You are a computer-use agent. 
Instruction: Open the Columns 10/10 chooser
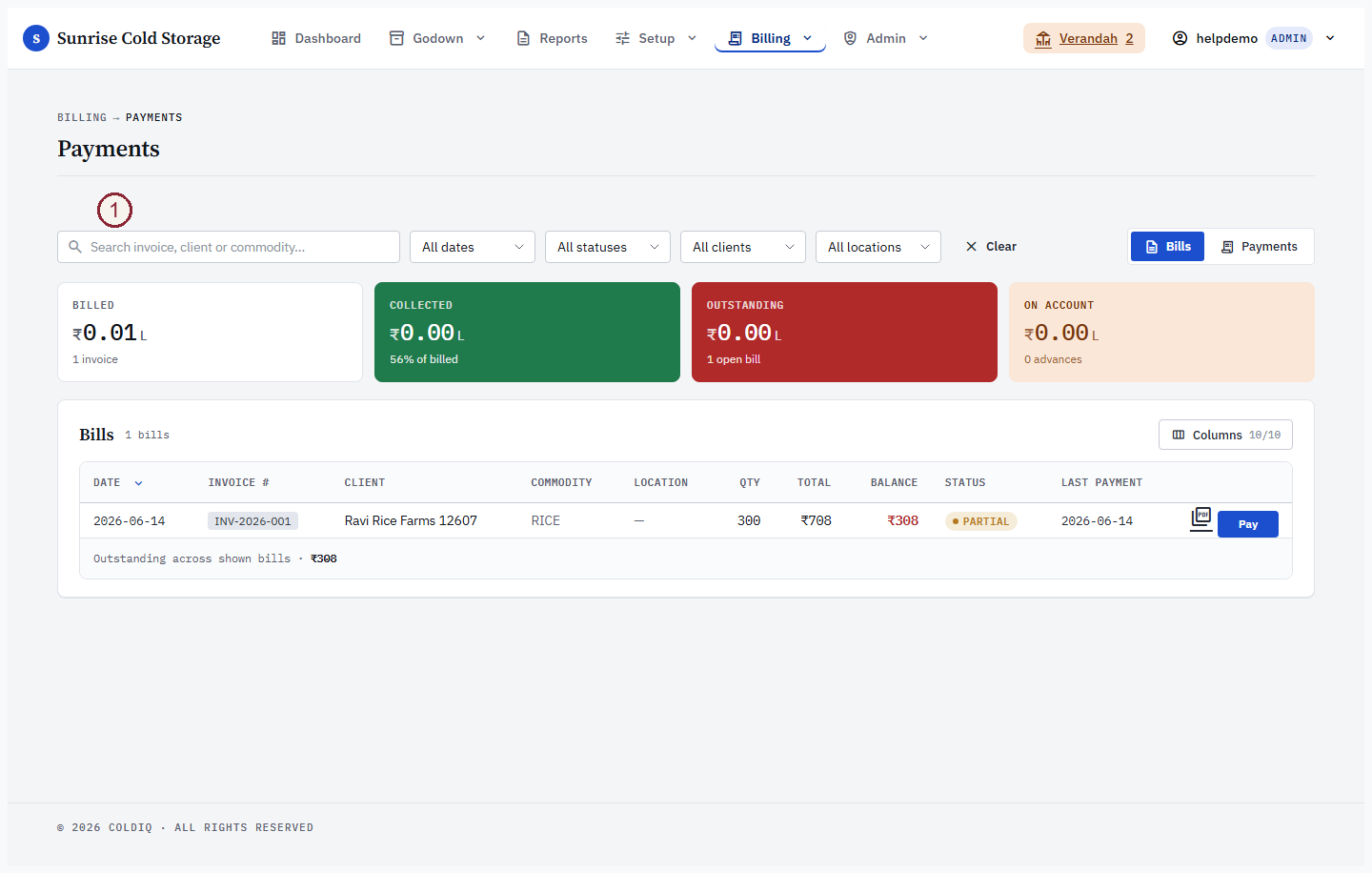1225,435
